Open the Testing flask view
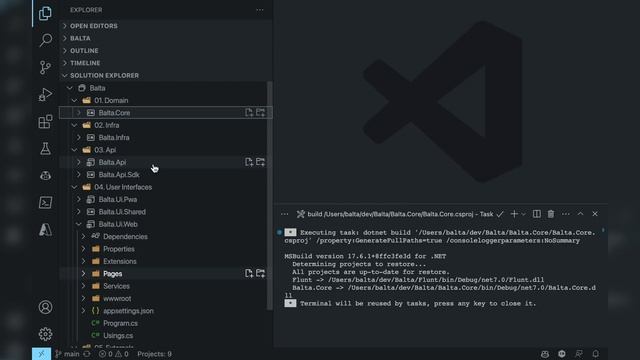The height and width of the screenshot is (360, 640). pyautogui.click(x=45, y=149)
